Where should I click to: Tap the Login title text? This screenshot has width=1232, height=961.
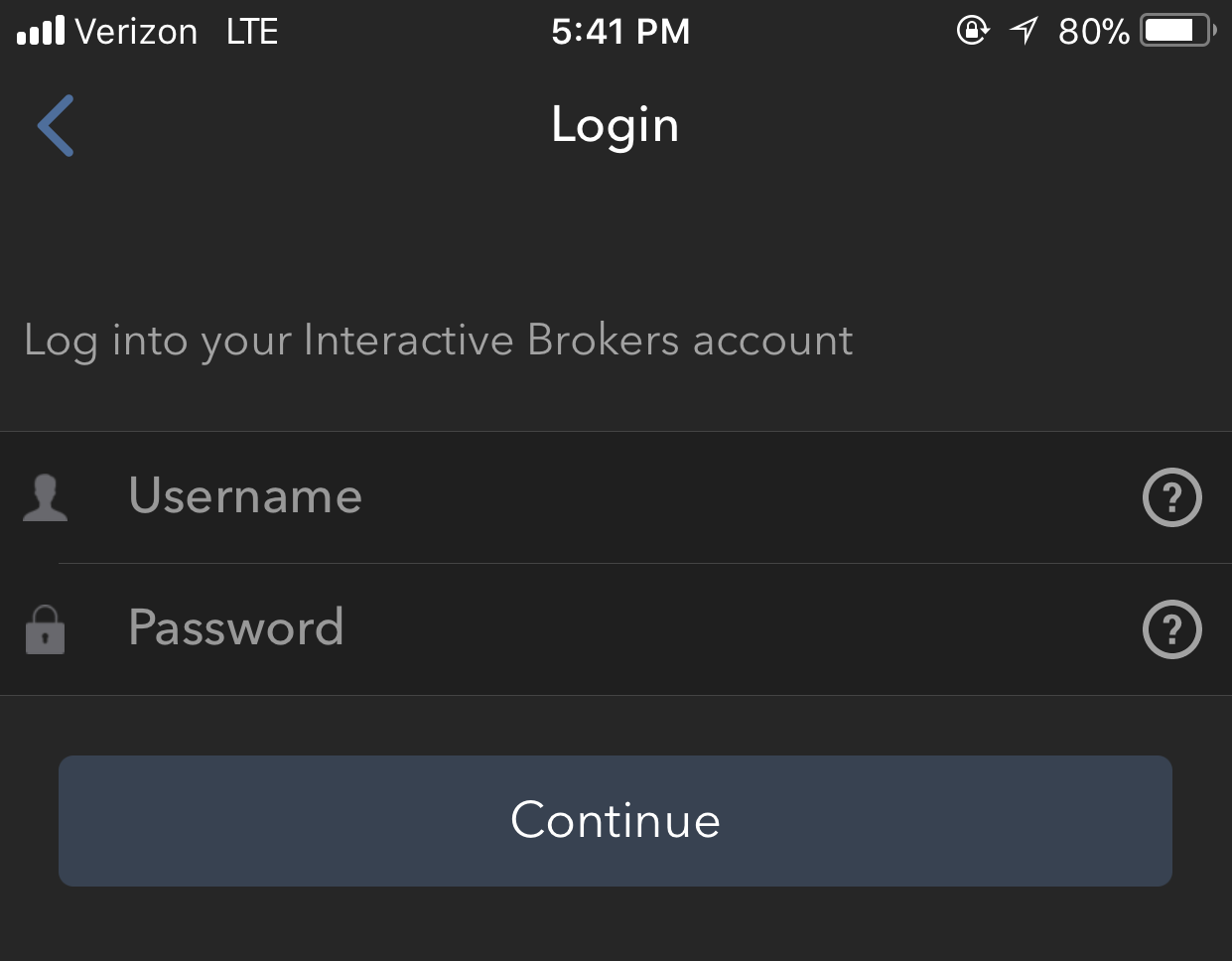[616, 126]
